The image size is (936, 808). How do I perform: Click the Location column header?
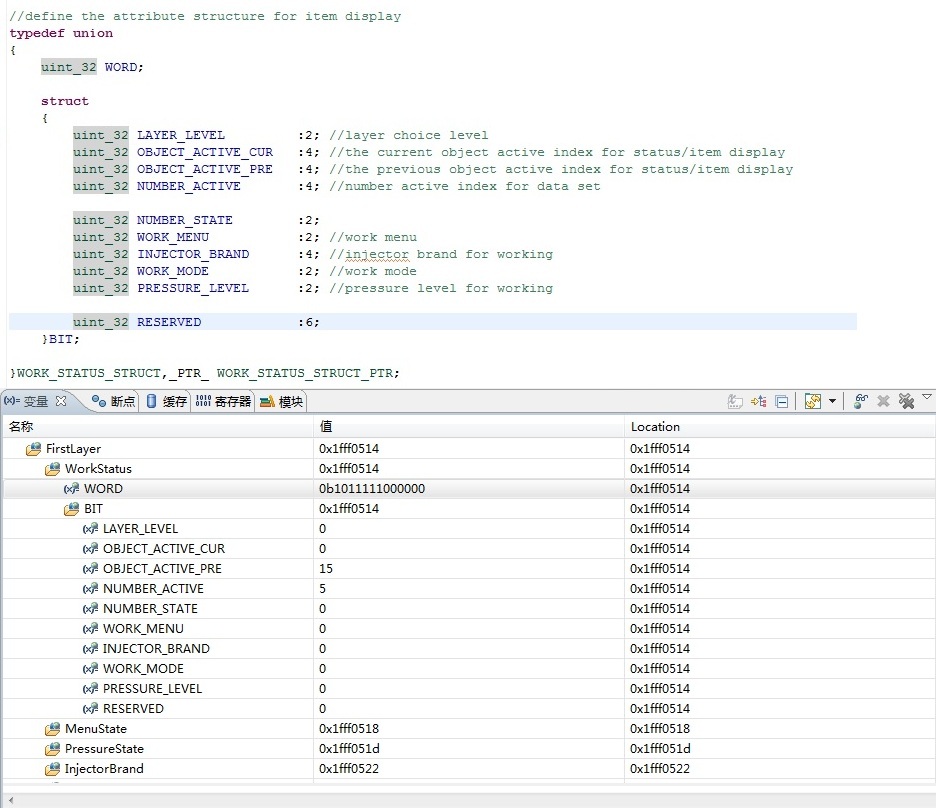point(655,427)
